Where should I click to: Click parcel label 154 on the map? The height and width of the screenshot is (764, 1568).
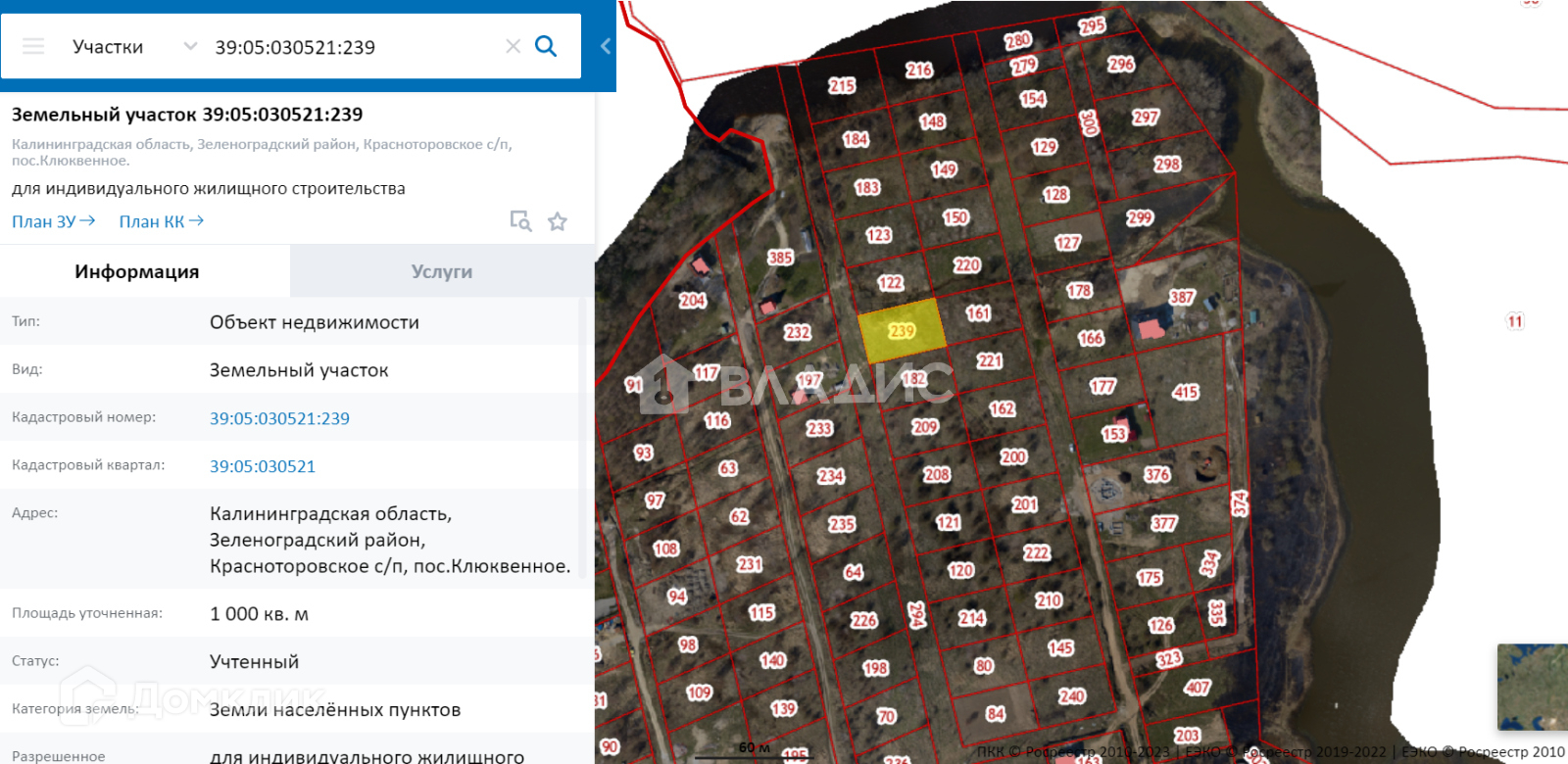(x=1033, y=98)
